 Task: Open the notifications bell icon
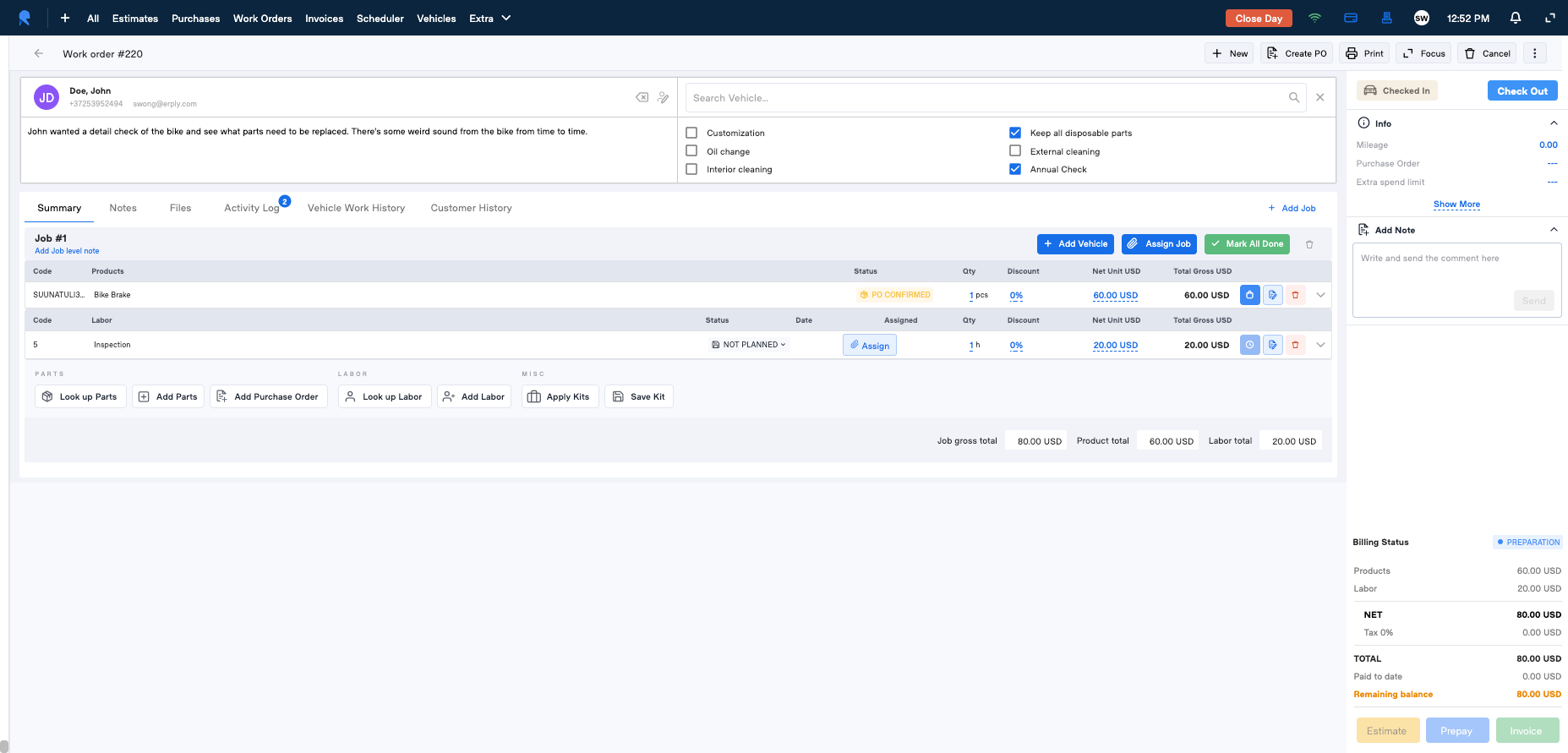click(1516, 18)
